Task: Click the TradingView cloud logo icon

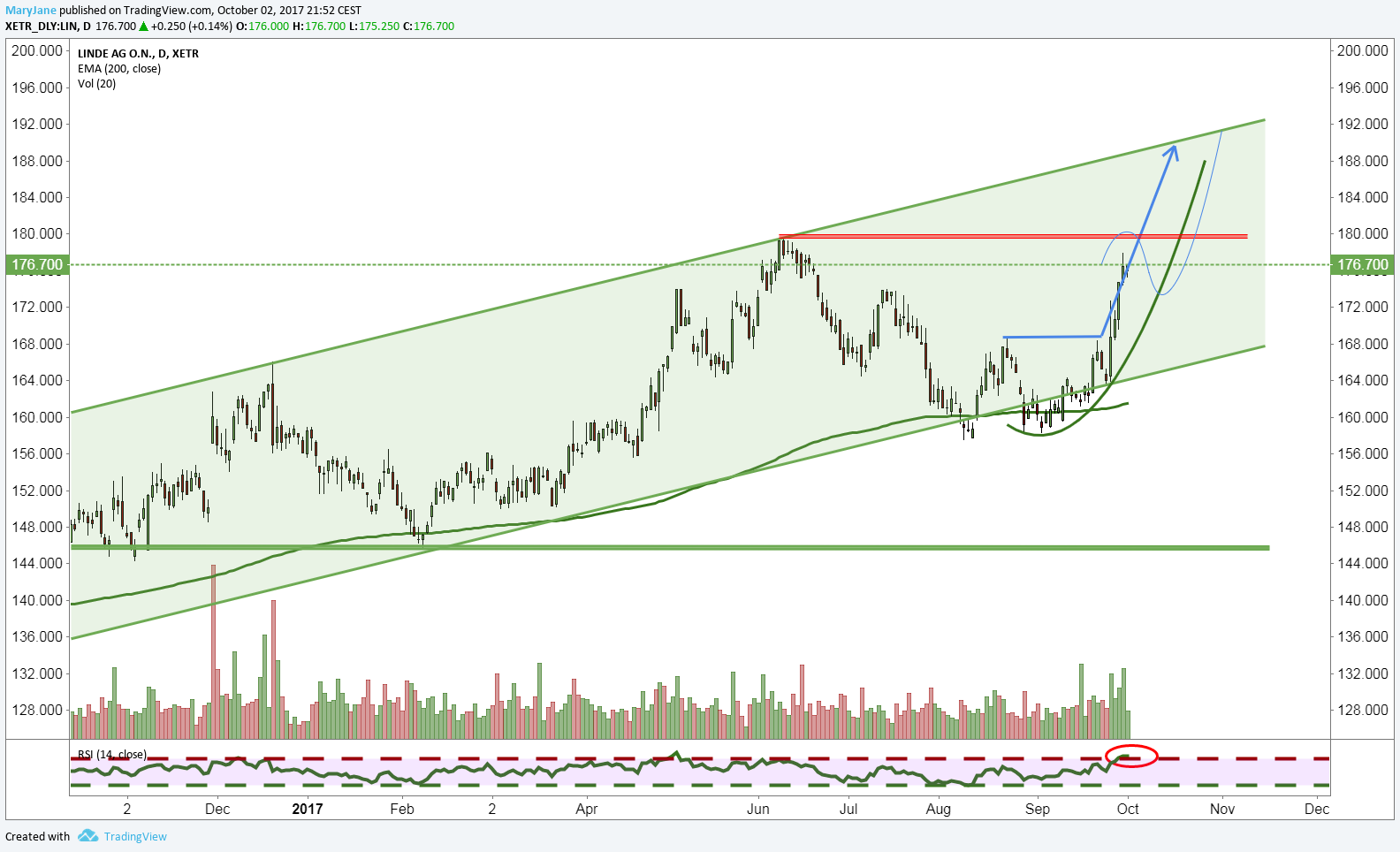Action: pyautogui.click(x=87, y=836)
